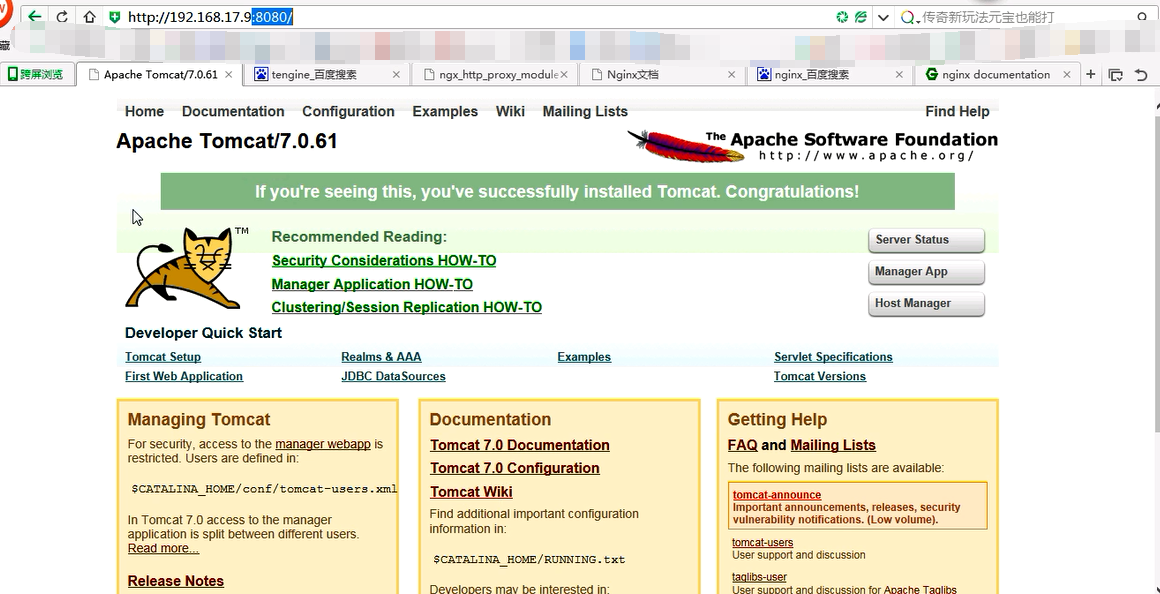This screenshot has height=594, width=1160.
Task: Click the search magnifier button
Action: tap(1143, 16)
